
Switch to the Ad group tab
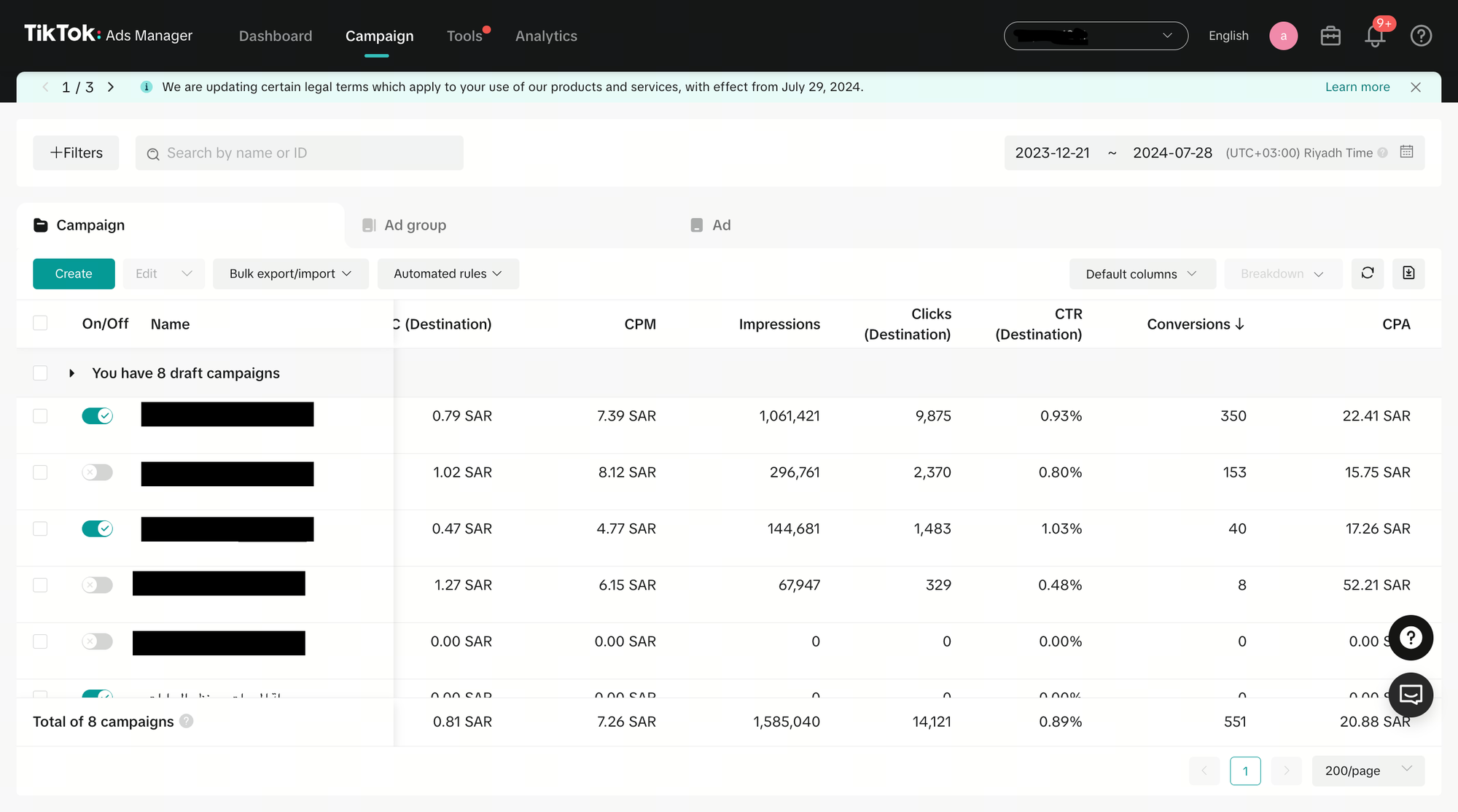tap(415, 225)
